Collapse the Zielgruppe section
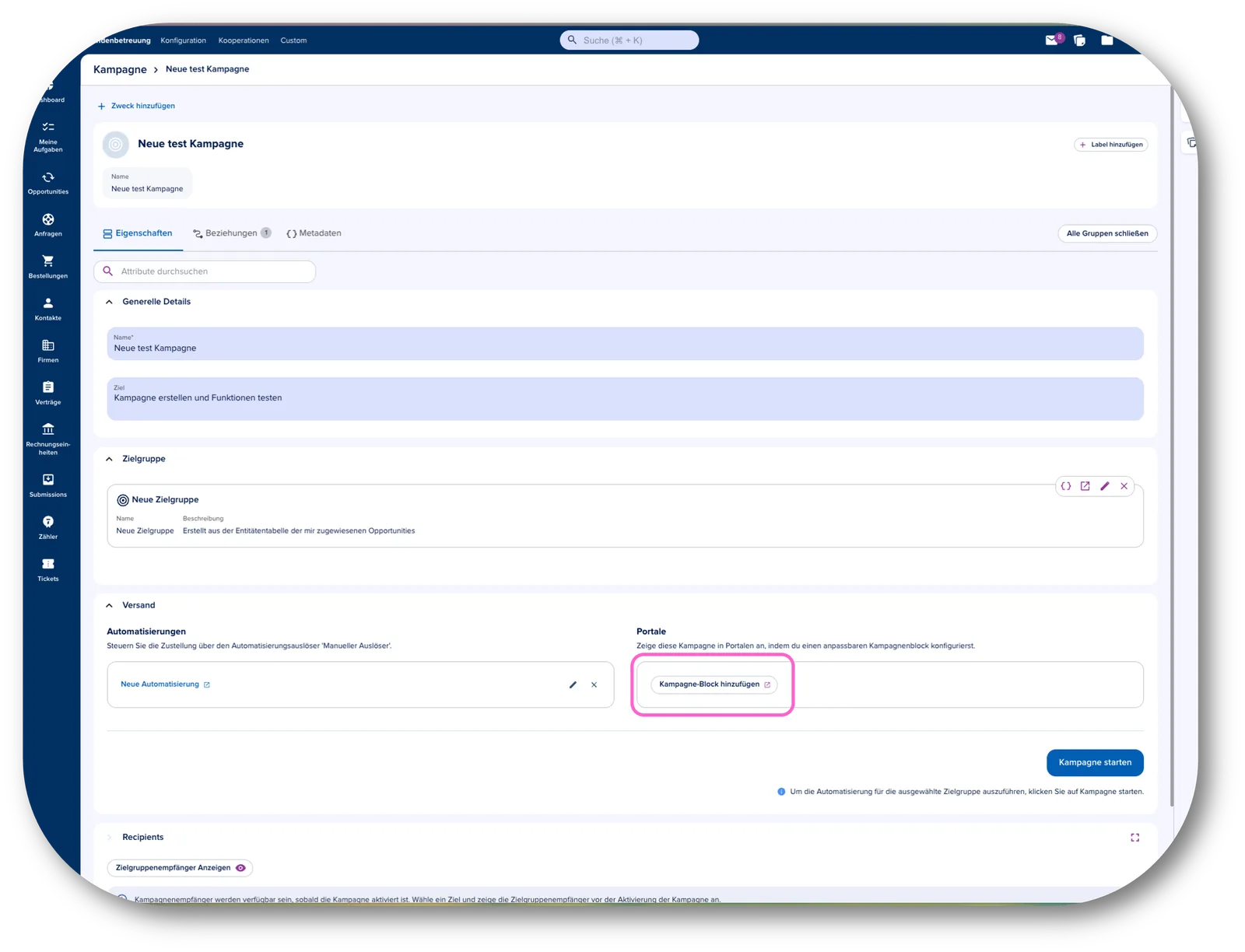The width and height of the screenshot is (1245, 952). point(110,459)
